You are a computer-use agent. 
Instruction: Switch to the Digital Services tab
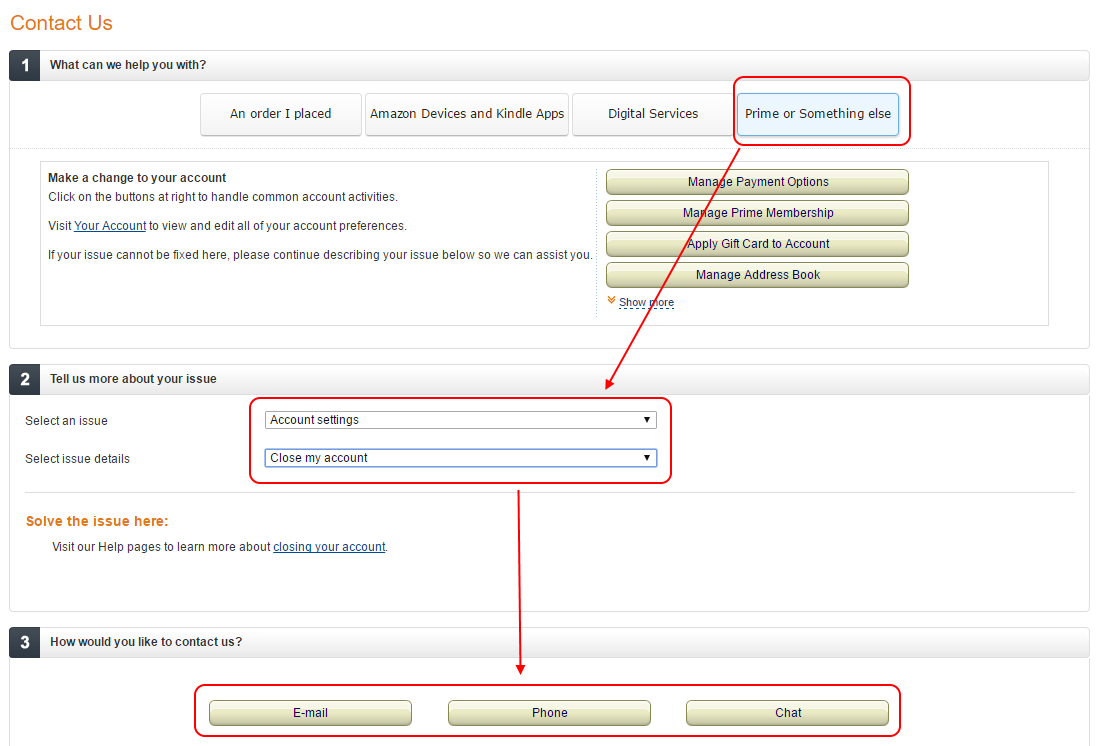click(x=653, y=114)
